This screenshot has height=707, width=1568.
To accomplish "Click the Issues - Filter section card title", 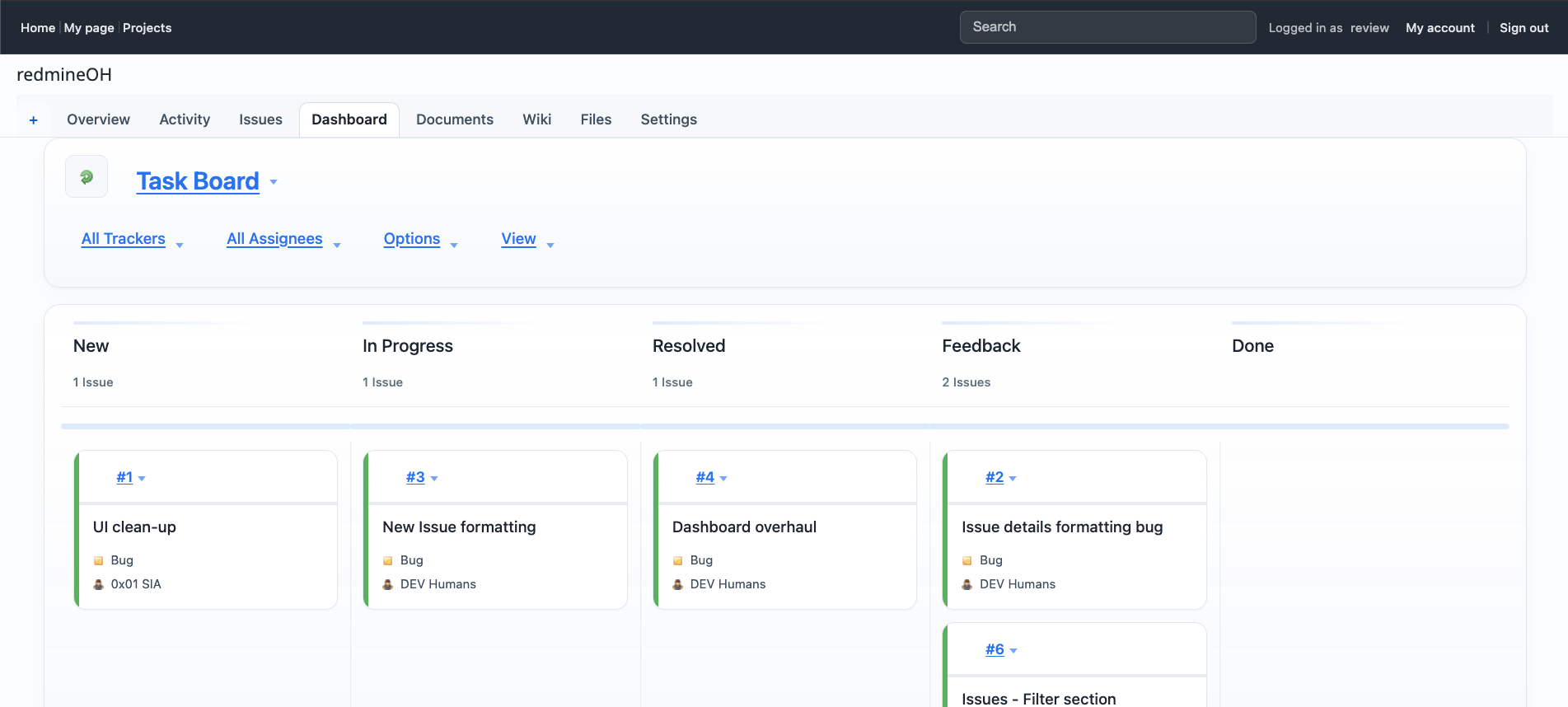I will click(1039, 699).
